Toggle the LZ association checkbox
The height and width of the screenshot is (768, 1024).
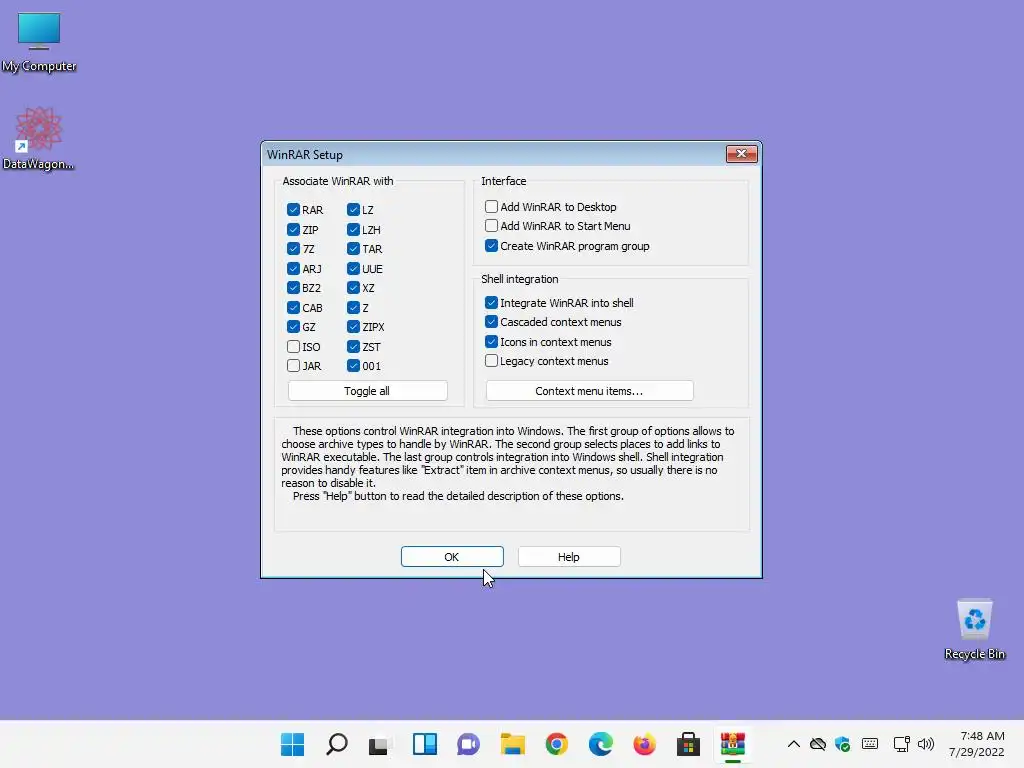tap(353, 210)
